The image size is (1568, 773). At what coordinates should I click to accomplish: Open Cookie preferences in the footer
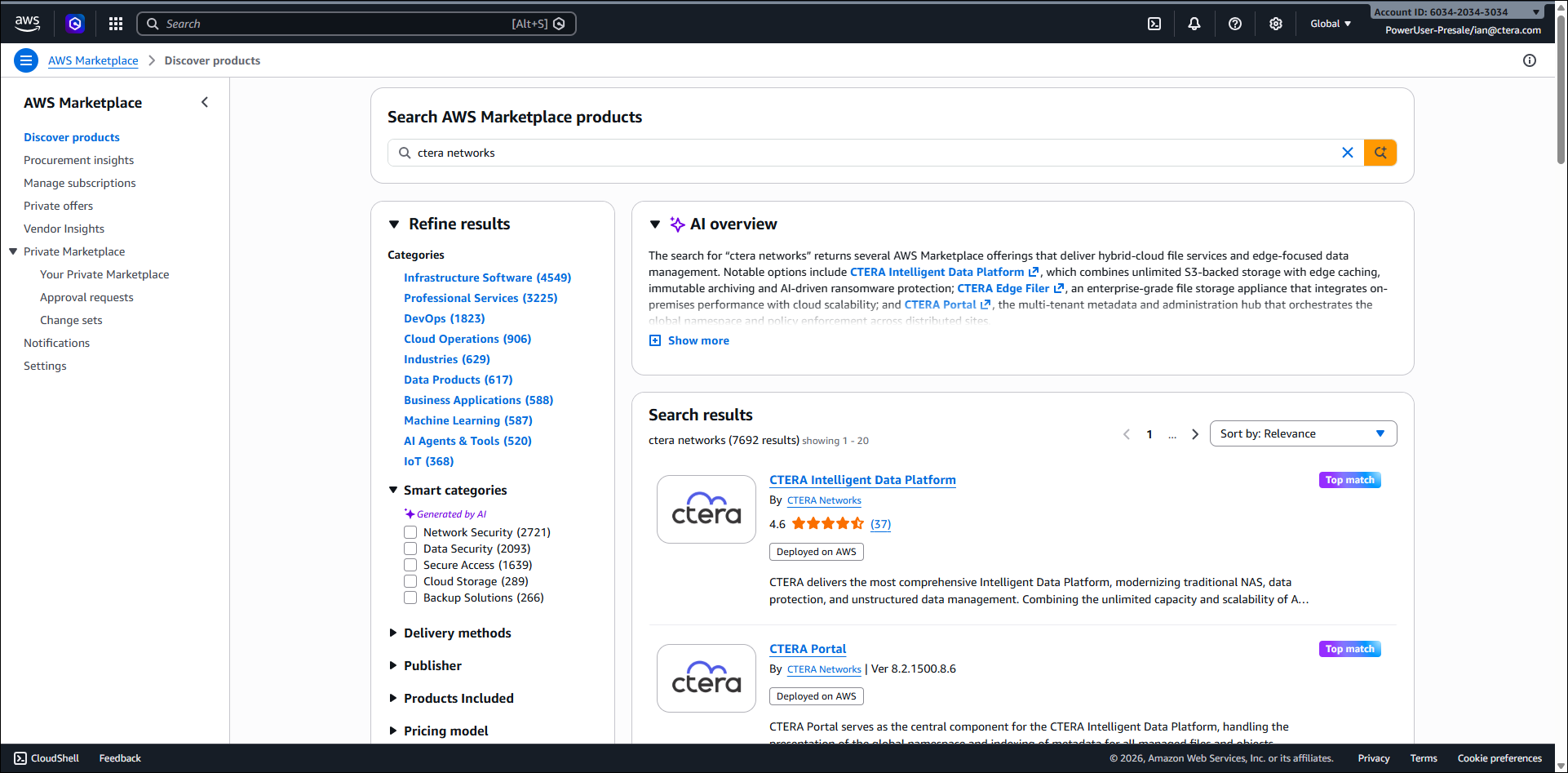pyautogui.click(x=1499, y=758)
